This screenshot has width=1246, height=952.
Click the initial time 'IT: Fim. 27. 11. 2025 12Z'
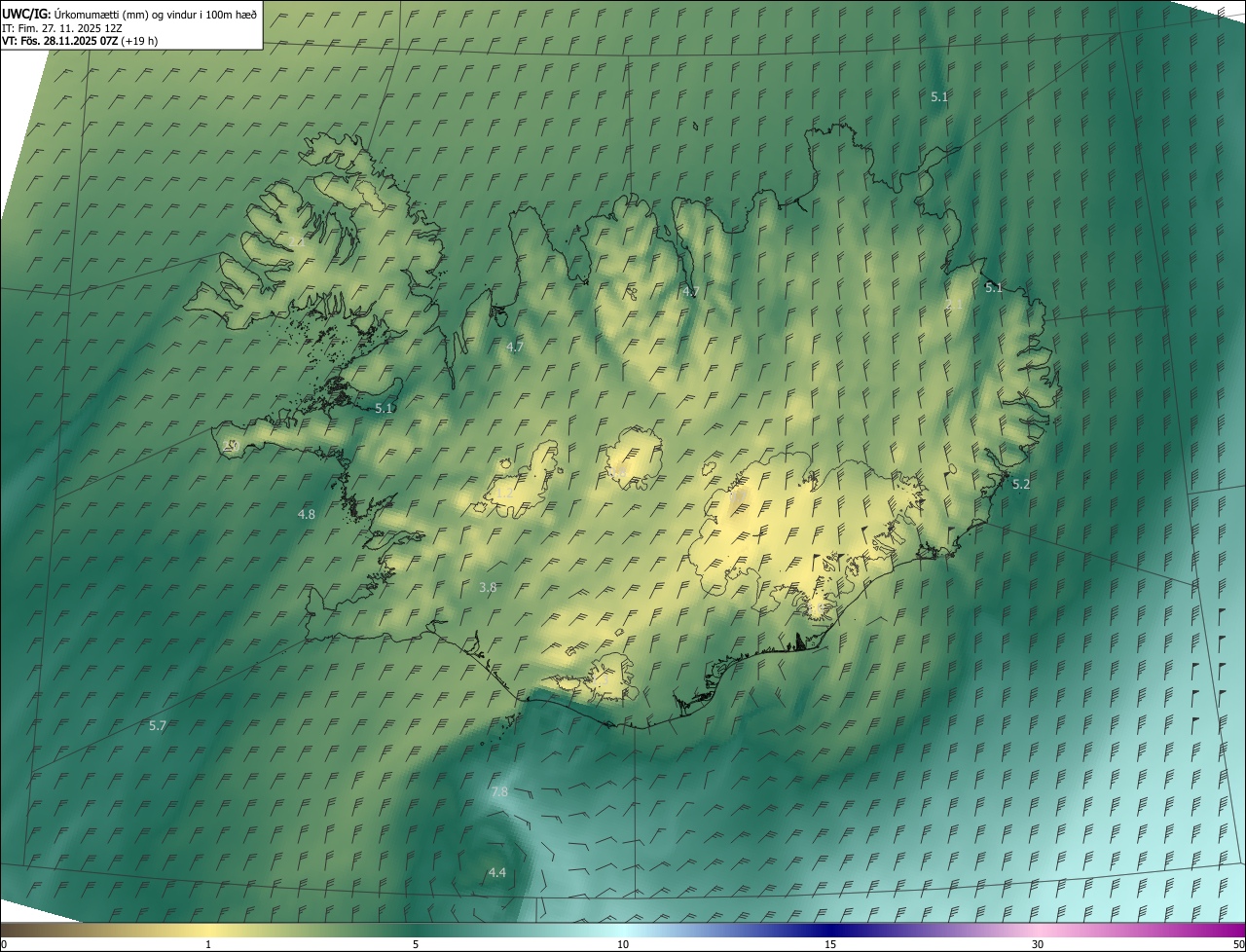pos(62,27)
